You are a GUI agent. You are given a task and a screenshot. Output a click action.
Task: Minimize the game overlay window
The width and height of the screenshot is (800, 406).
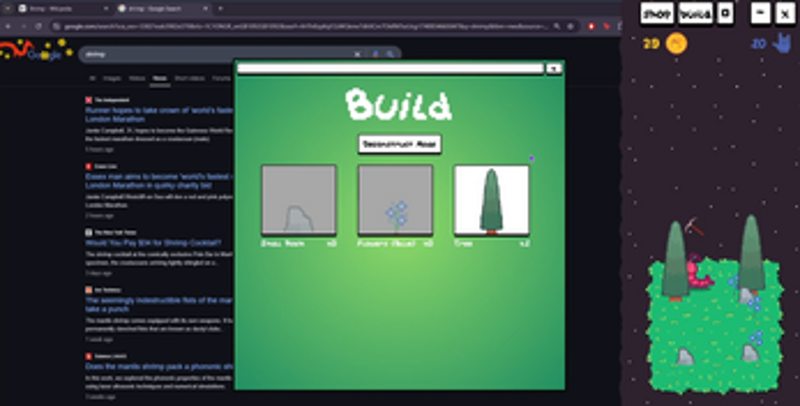pyautogui.click(x=760, y=13)
